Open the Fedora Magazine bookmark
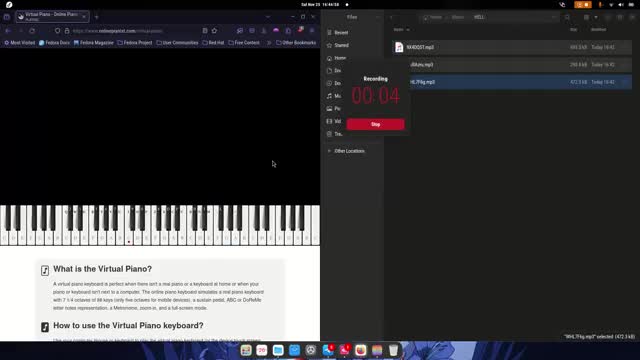 coord(93,42)
